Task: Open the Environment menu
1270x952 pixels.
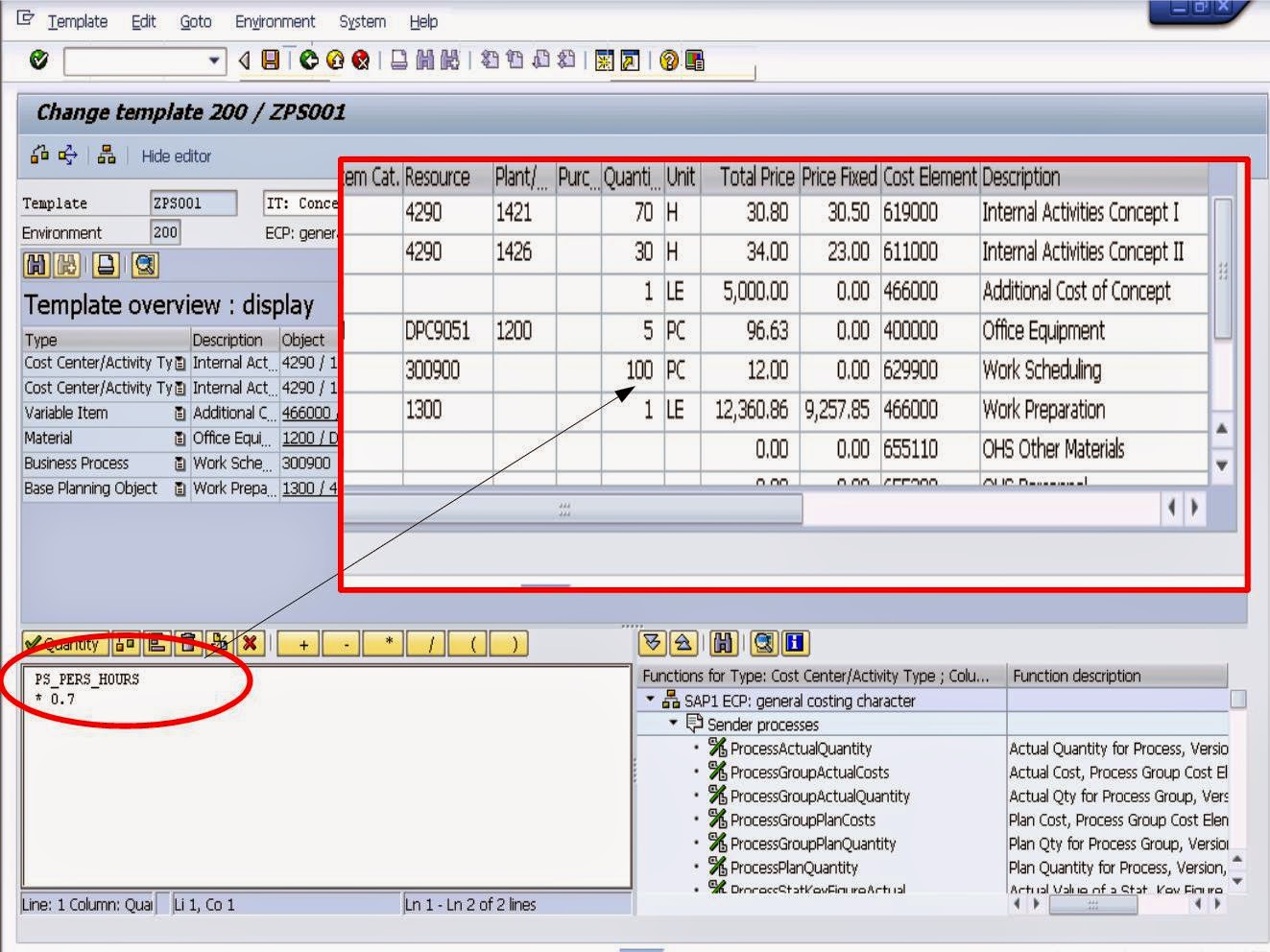Action: (x=276, y=21)
